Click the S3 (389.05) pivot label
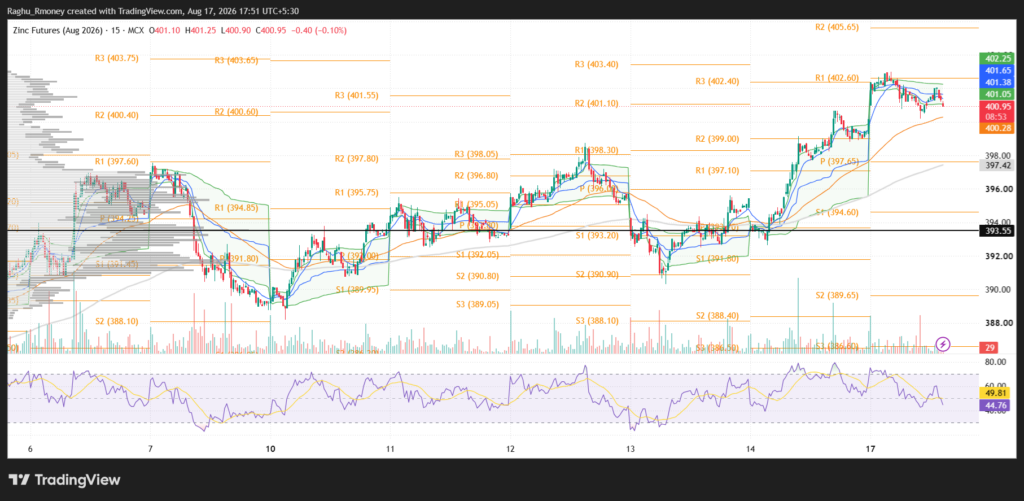The width and height of the screenshot is (1024, 501). (x=477, y=304)
